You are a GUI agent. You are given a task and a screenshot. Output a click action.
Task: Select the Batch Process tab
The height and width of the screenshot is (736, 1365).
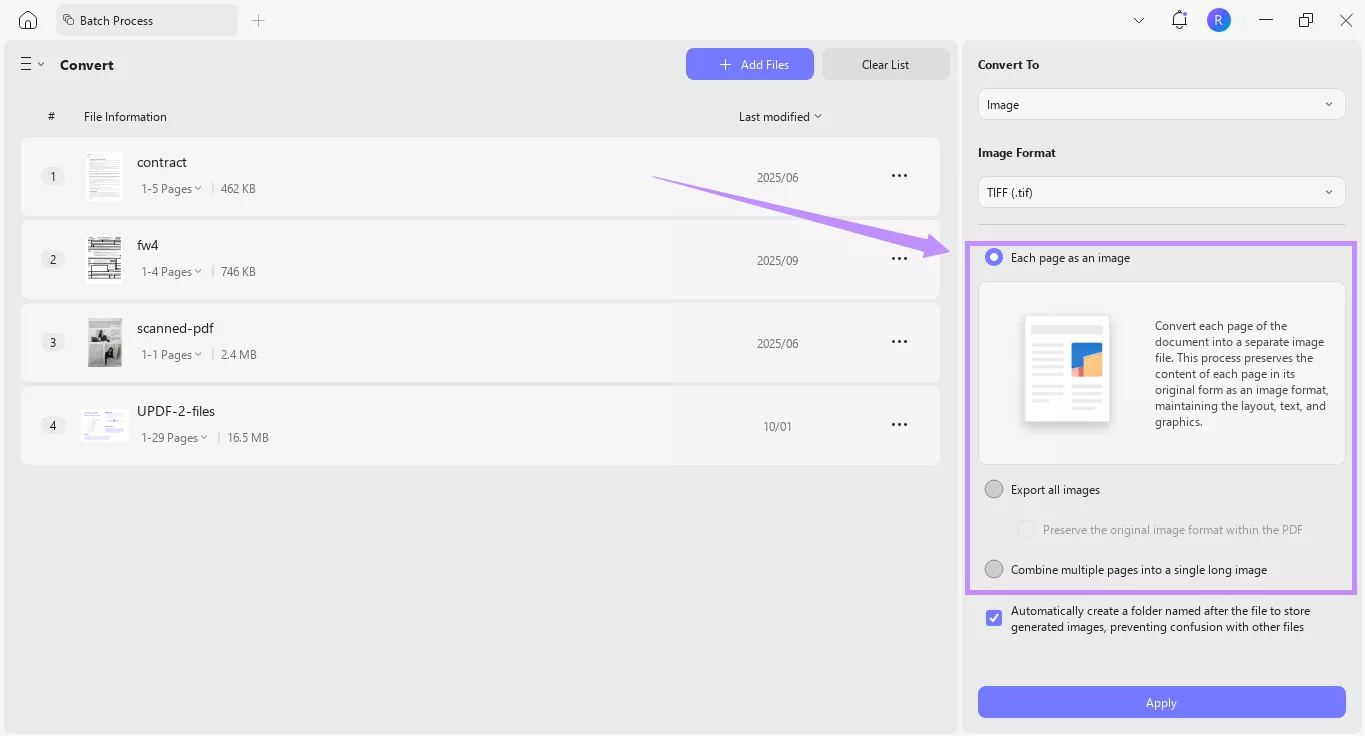(147, 19)
